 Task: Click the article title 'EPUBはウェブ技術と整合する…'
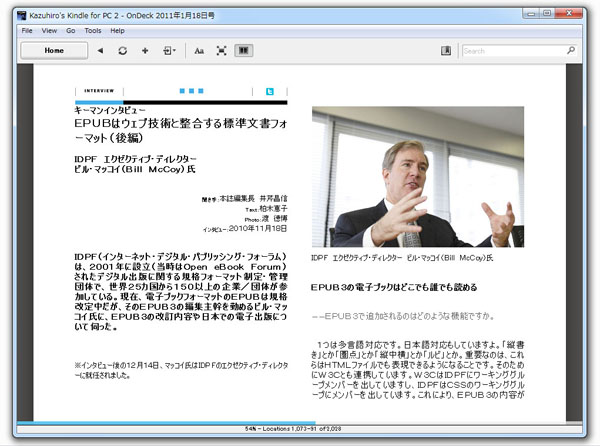point(181,130)
